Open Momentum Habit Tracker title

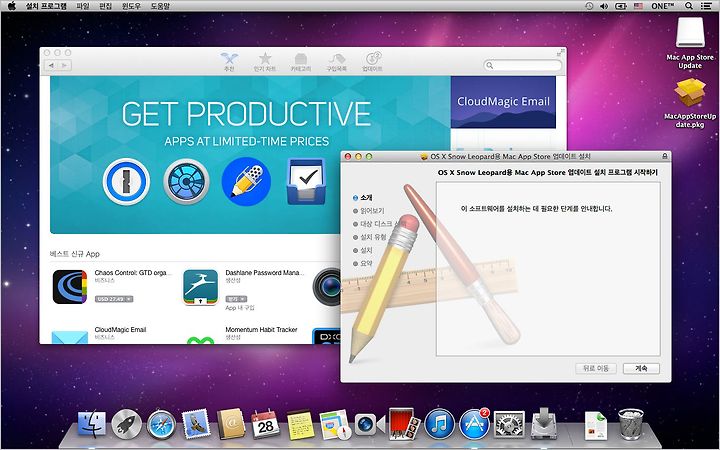[261, 330]
